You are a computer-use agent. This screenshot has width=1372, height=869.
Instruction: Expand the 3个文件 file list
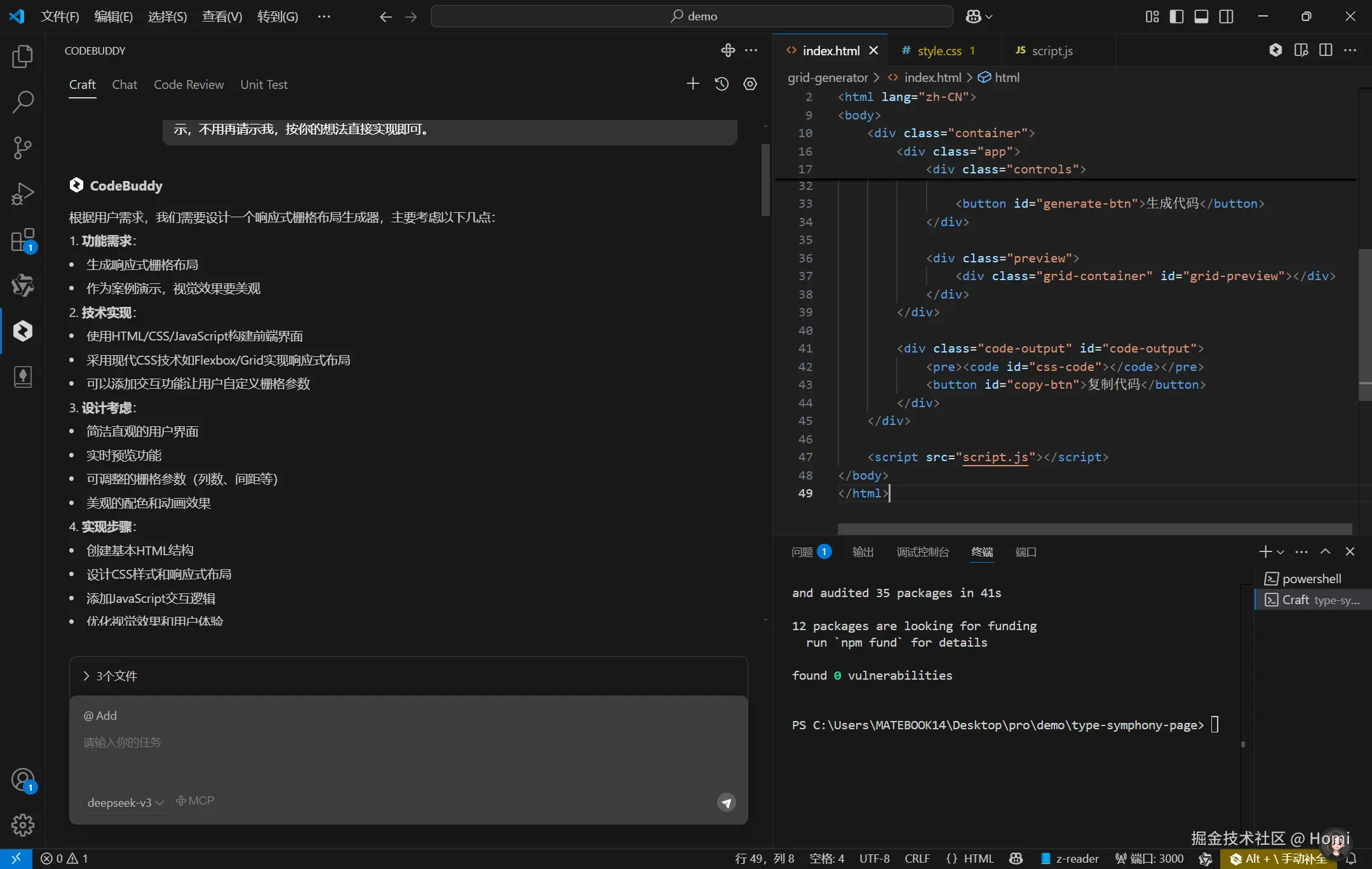pyautogui.click(x=111, y=676)
